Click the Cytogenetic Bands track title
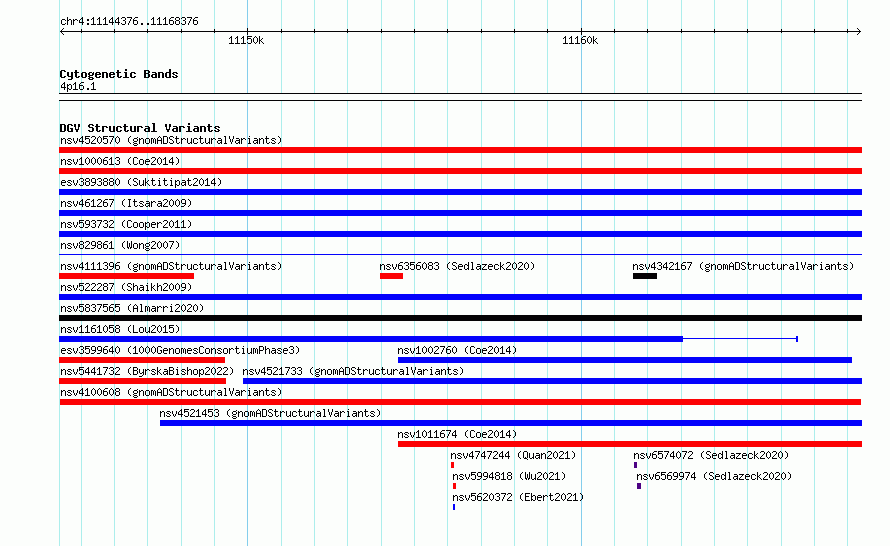 click(x=119, y=74)
